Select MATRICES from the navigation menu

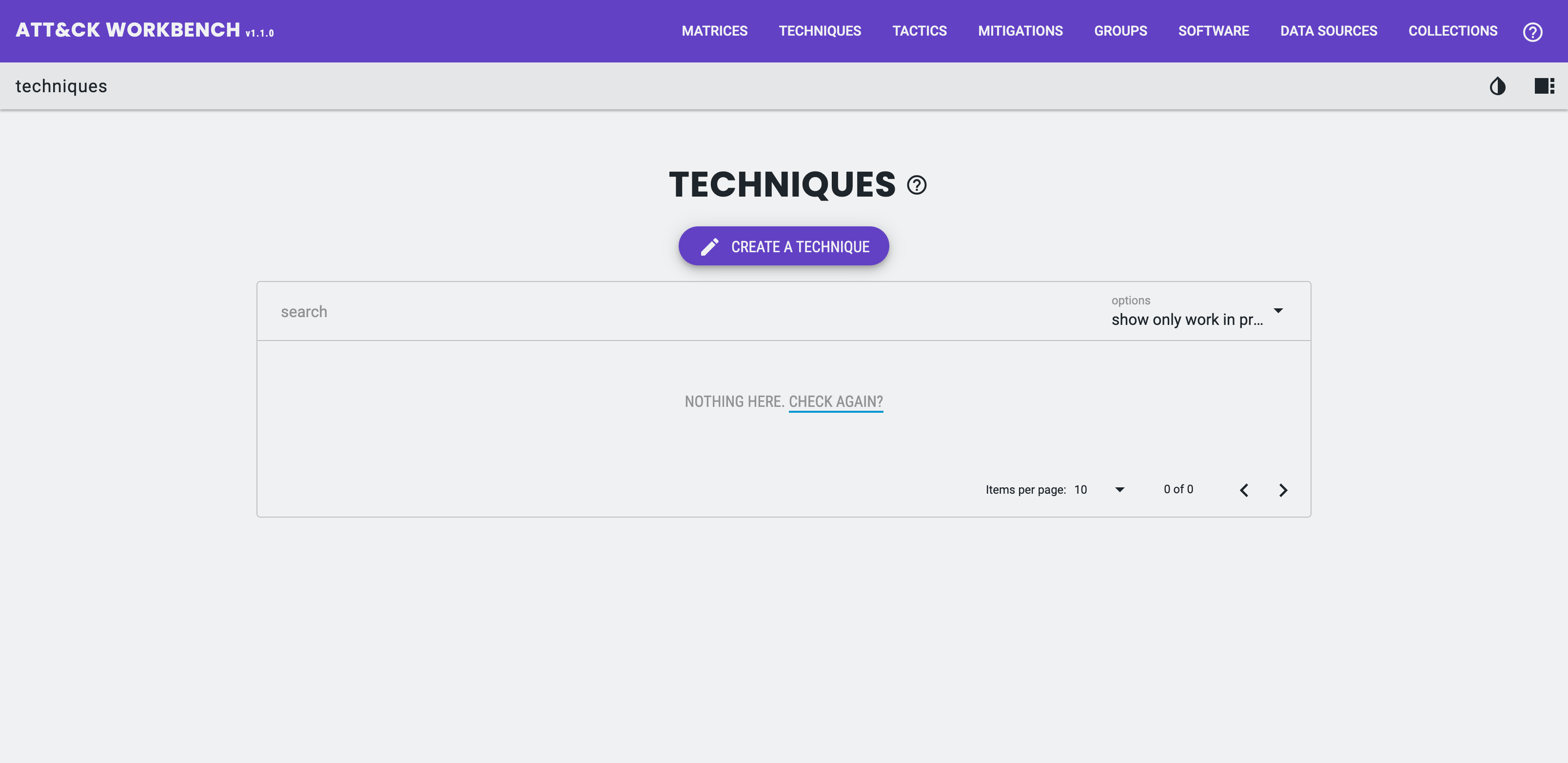(x=715, y=30)
